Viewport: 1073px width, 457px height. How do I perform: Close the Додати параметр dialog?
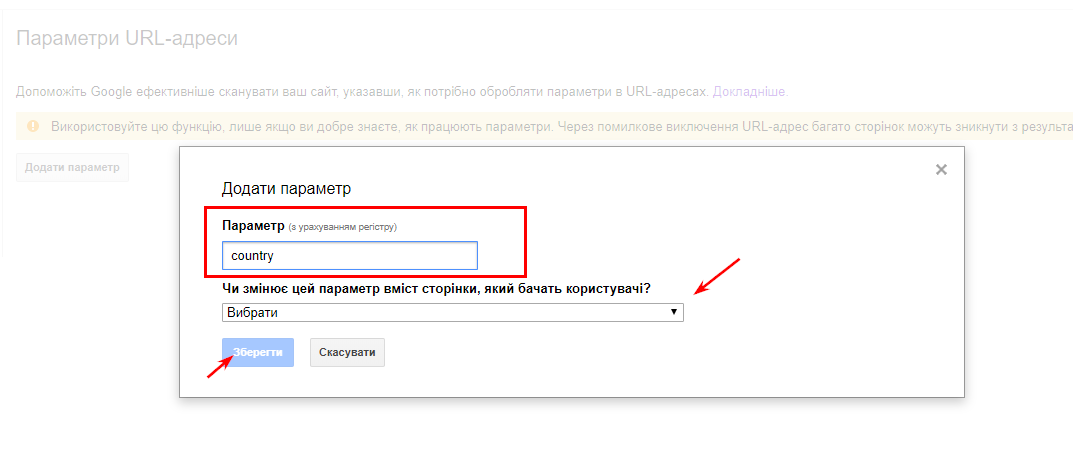(941, 170)
